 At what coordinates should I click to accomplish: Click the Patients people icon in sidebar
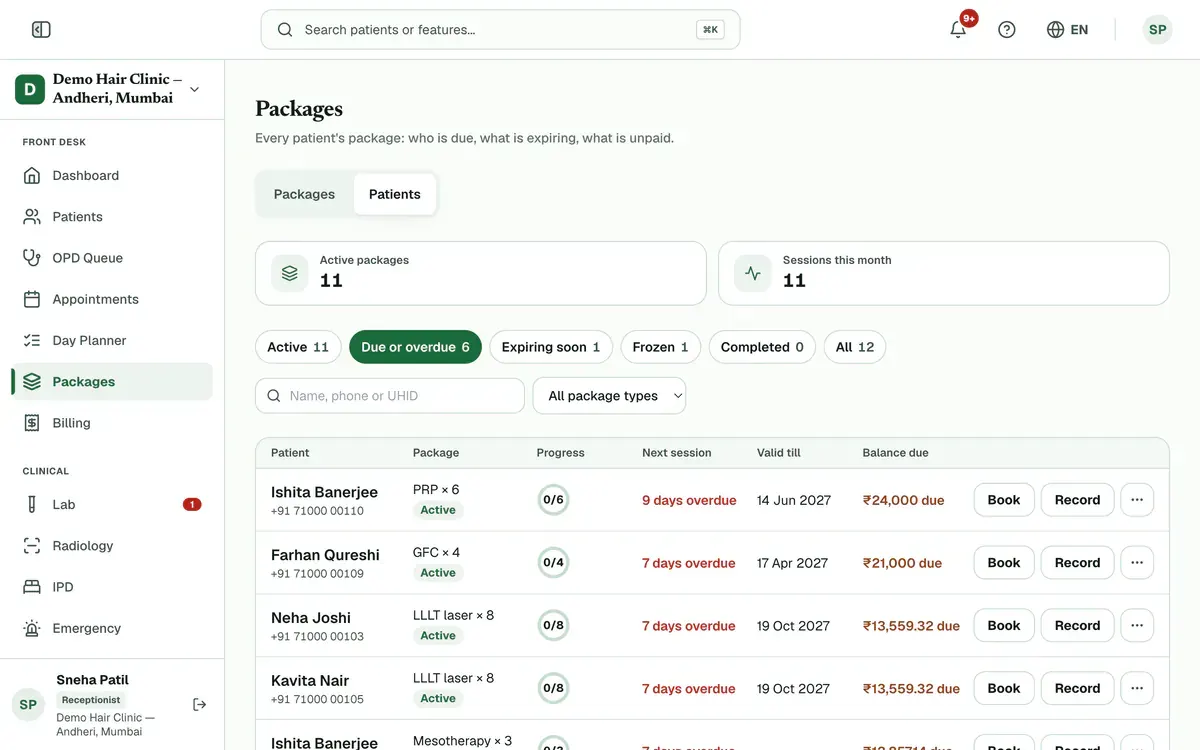(32, 216)
